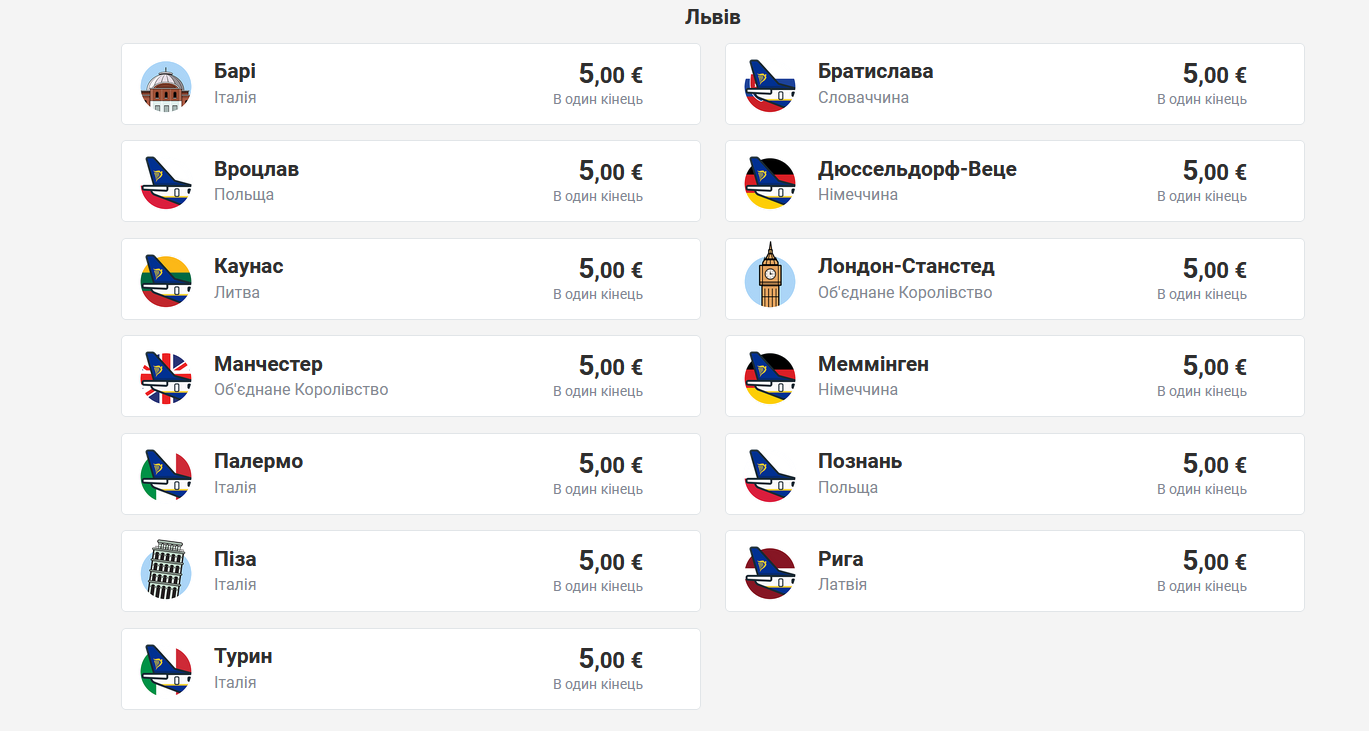This screenshot has width=1369, height=731.
Task: Click the Wrocław Polish flag plane icon
Action: pyautogui.click(x=166, y=183)
